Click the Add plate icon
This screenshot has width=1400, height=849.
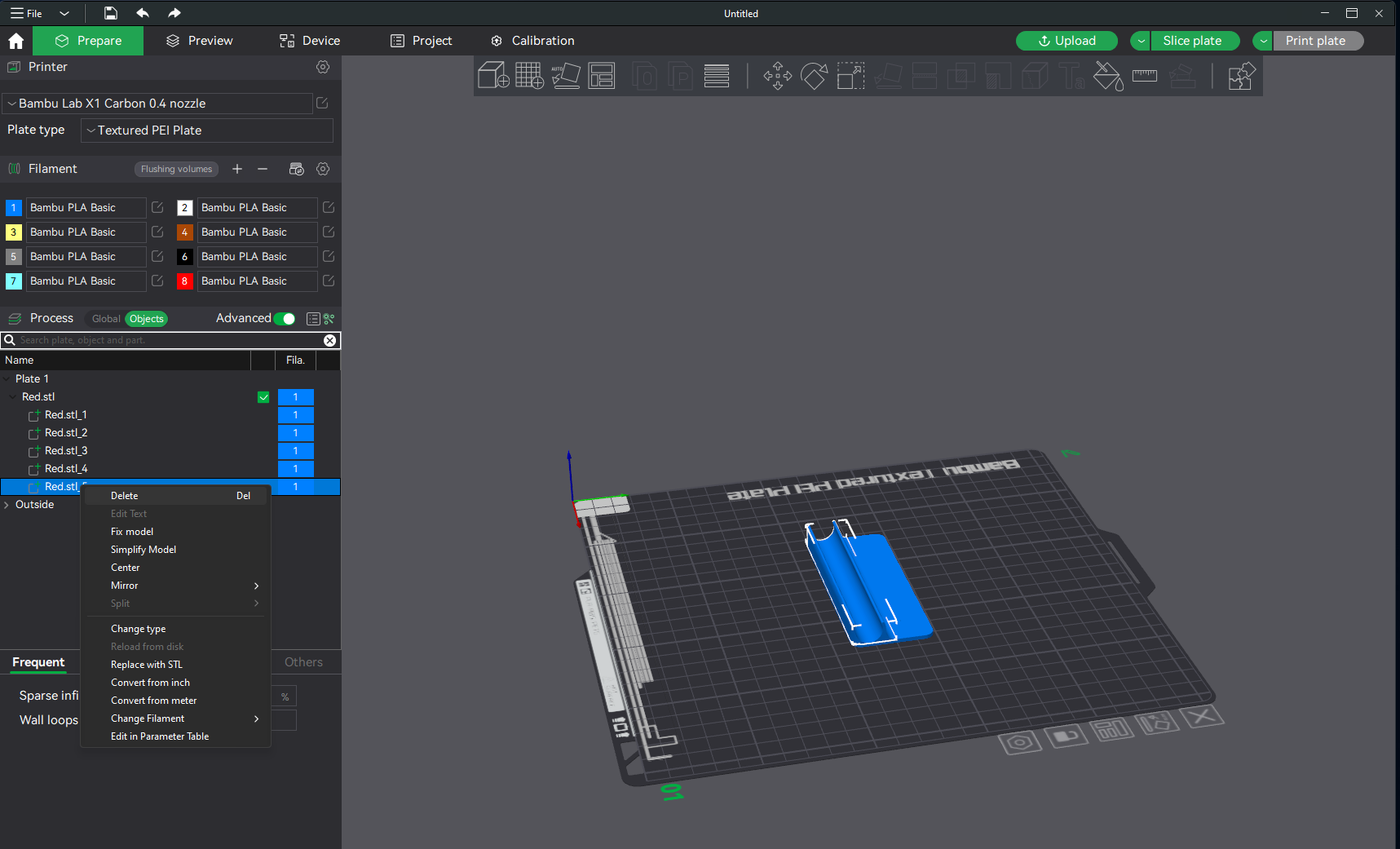tap(529, 76)
